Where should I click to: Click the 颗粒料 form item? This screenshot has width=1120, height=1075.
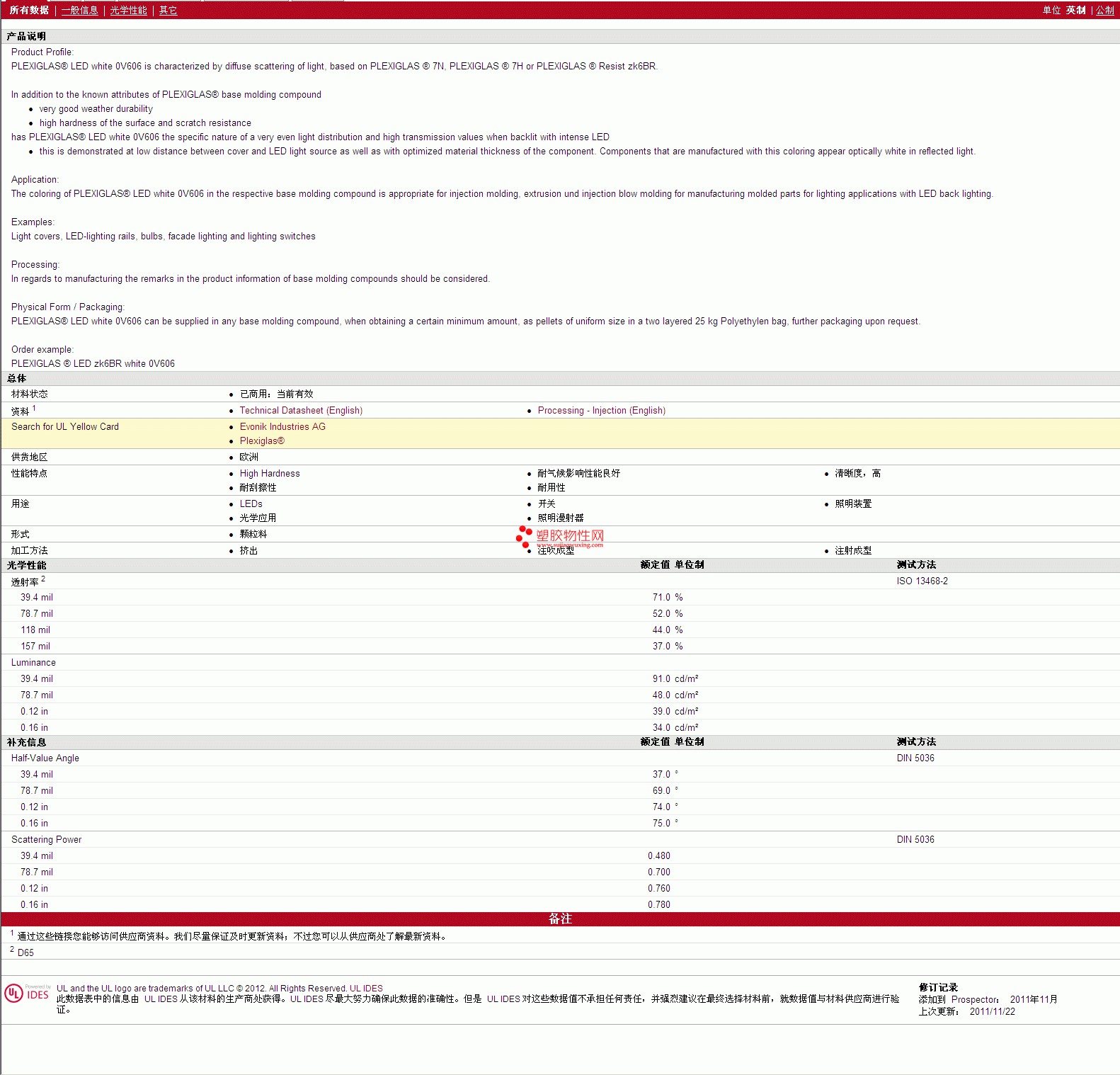253,534
